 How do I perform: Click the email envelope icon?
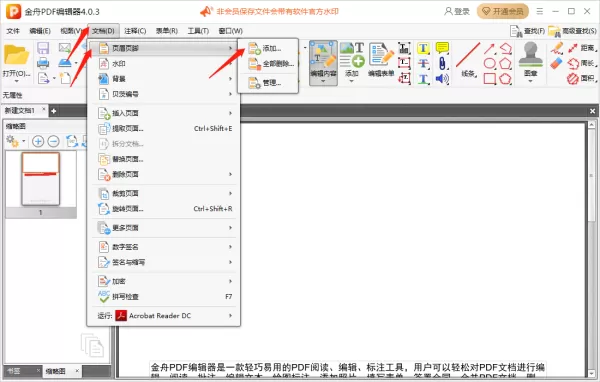pyautogui.click(x=64, y=48)
